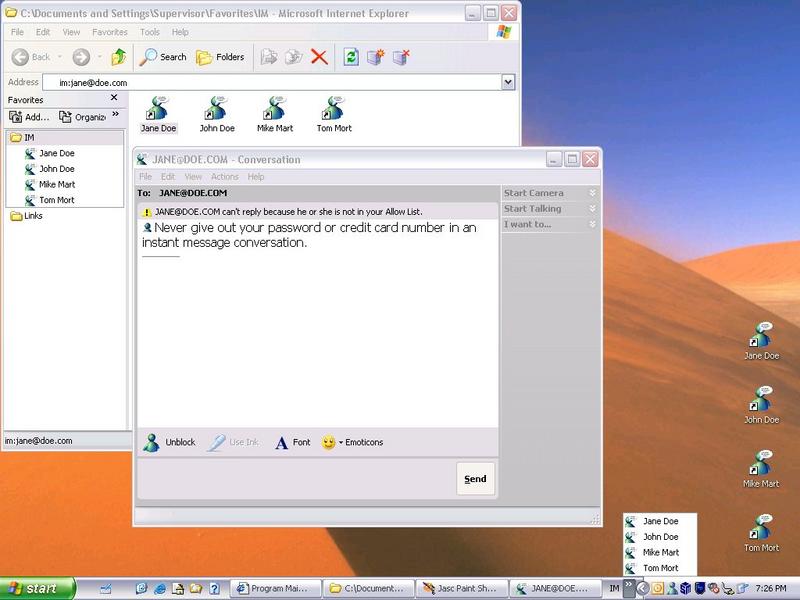Click the greyed Forward arrow in Explorer
Screen dimensions: 800x600
81,57
